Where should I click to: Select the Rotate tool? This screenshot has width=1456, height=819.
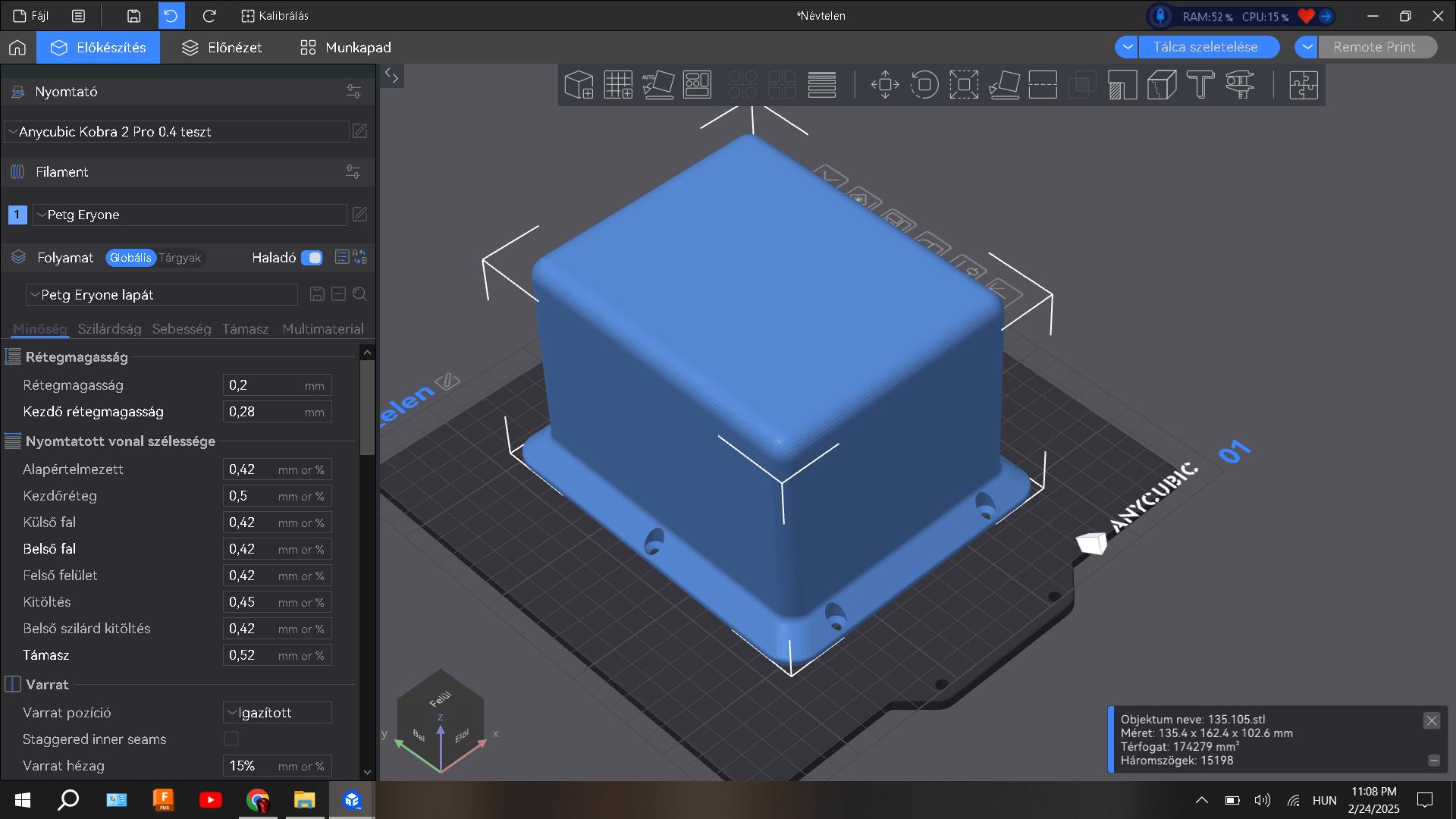pos(924,85)
